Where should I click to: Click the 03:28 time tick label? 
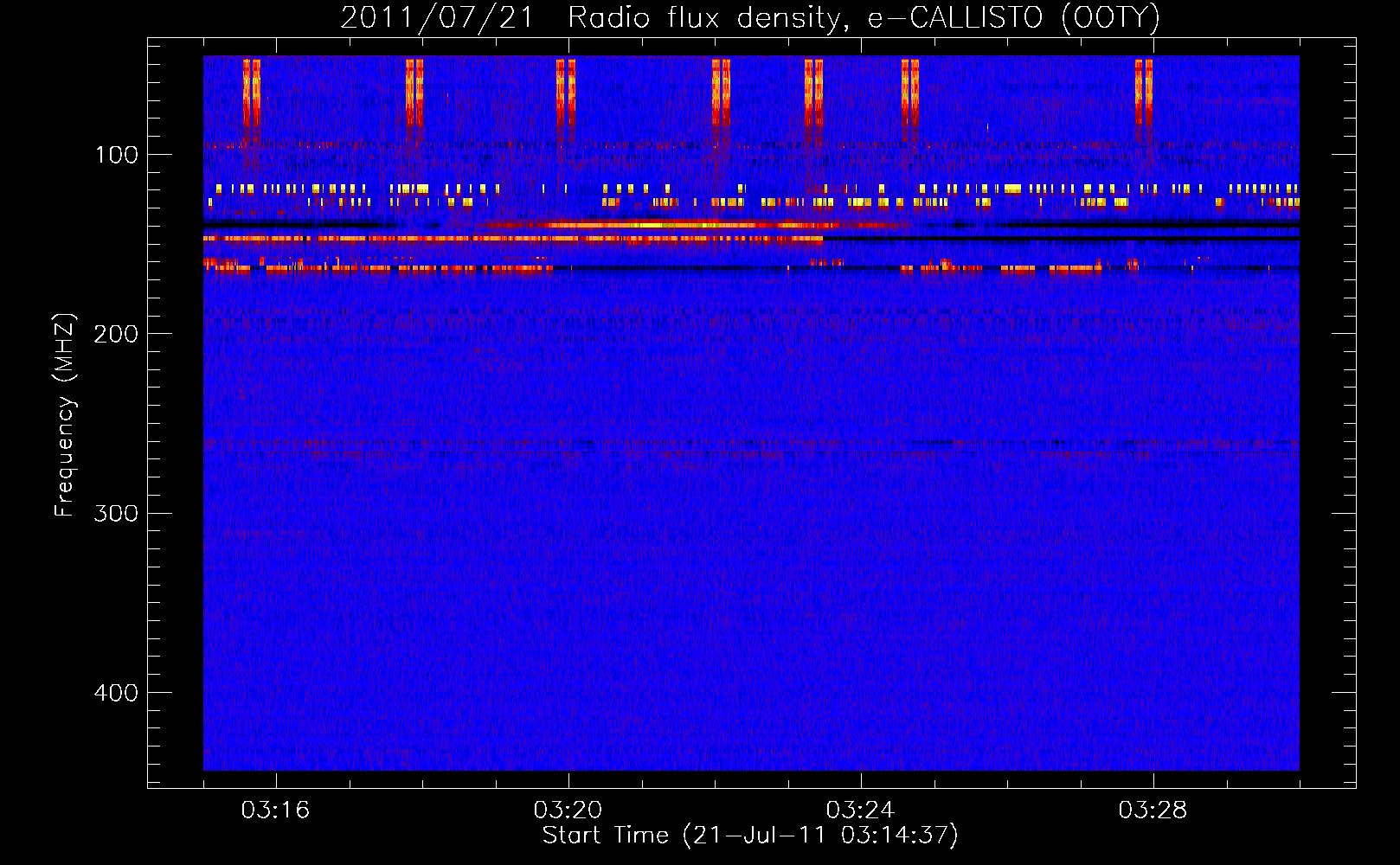tap(1153, 811)
